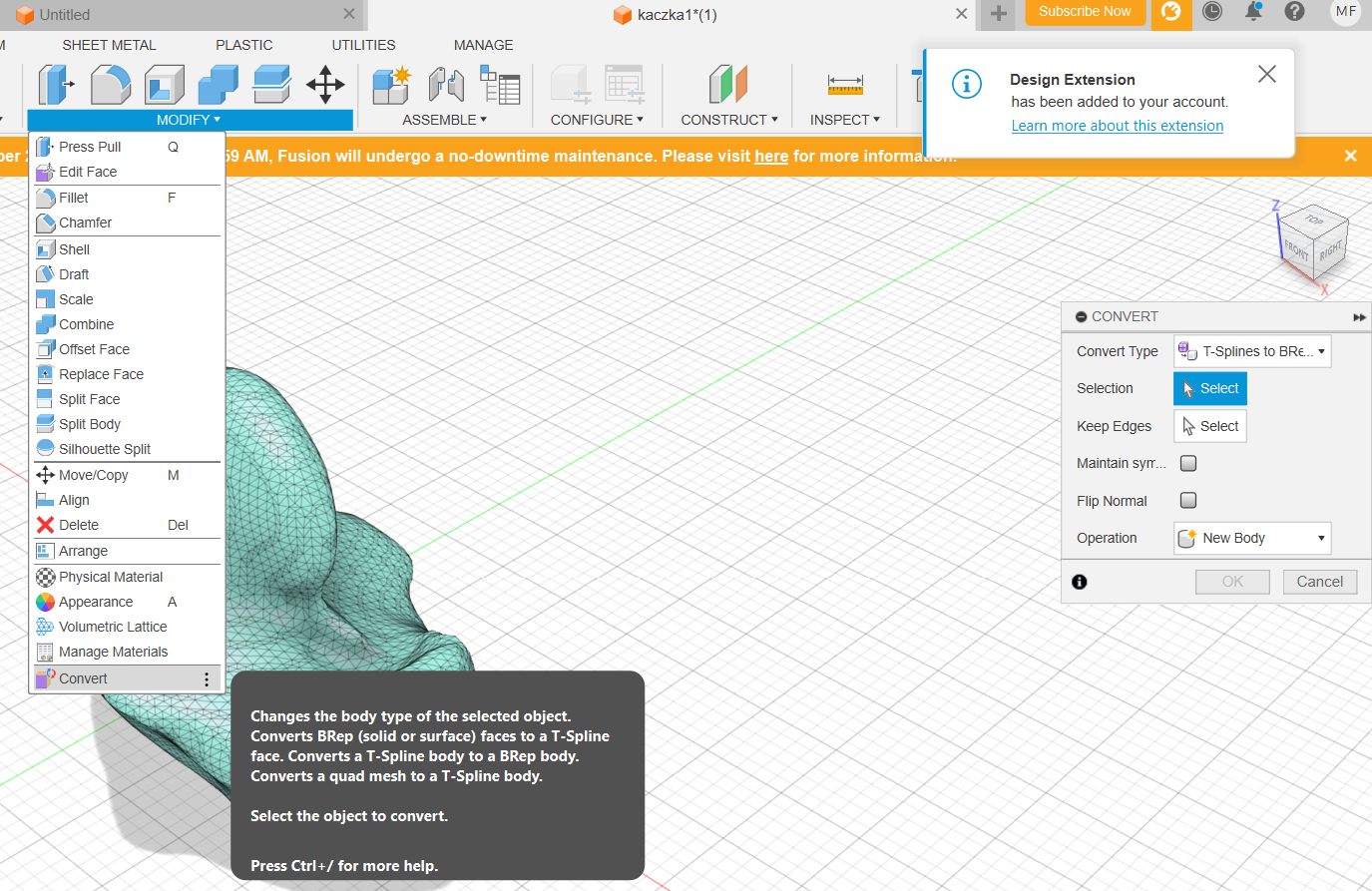Image resolution: width=1372 pixels, height=891 pixels.
Task: Close the kaczka1 document tab
Action: pyautogui.click(x=961, y=14)
